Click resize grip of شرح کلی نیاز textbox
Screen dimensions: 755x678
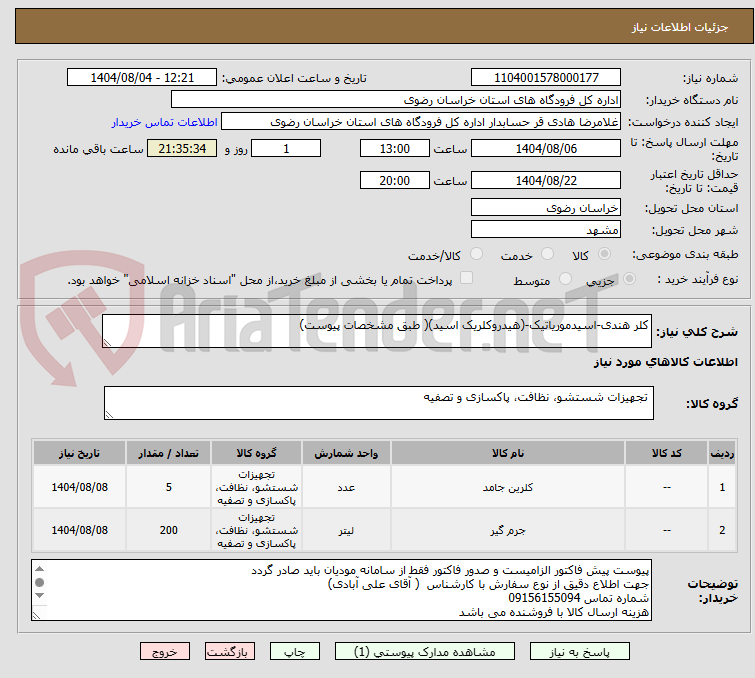pos(107,342)
